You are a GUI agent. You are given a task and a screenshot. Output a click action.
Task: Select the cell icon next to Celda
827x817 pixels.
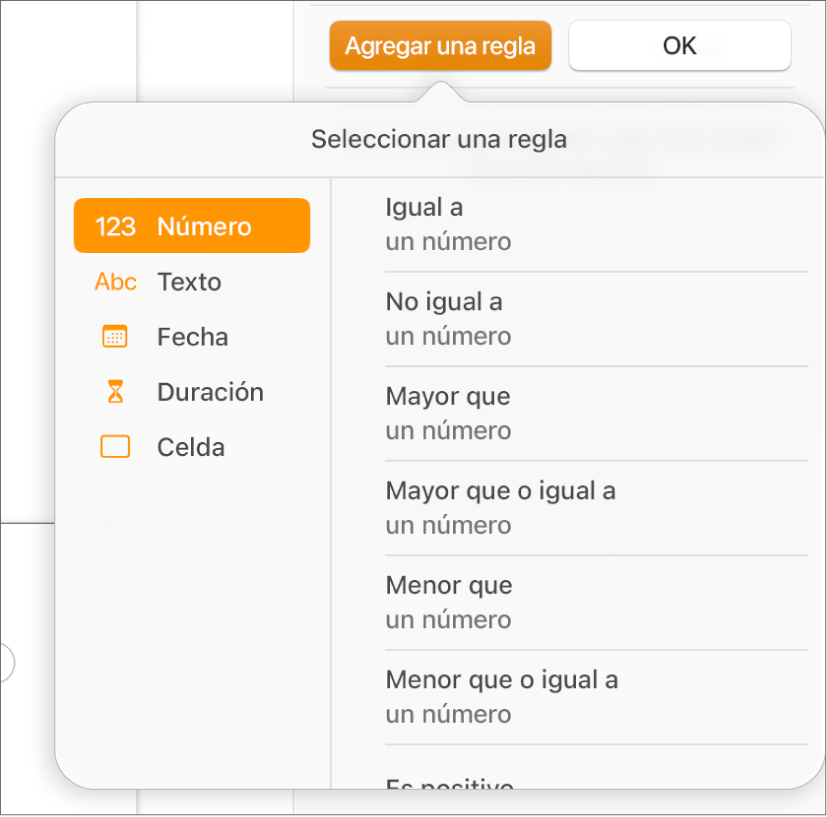click(x=115, y=446)
